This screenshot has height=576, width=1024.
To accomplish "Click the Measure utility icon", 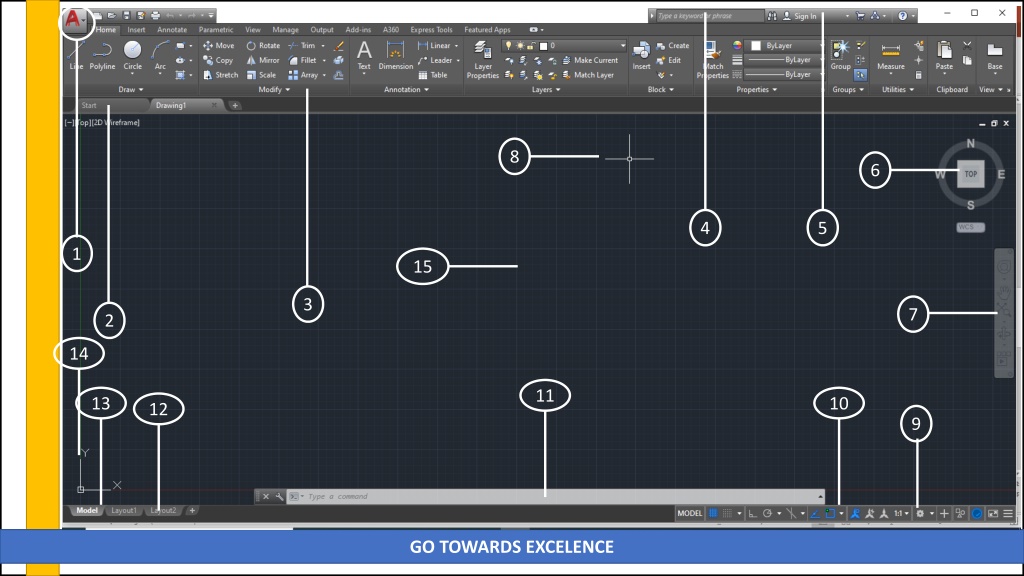I will [890, 56].
